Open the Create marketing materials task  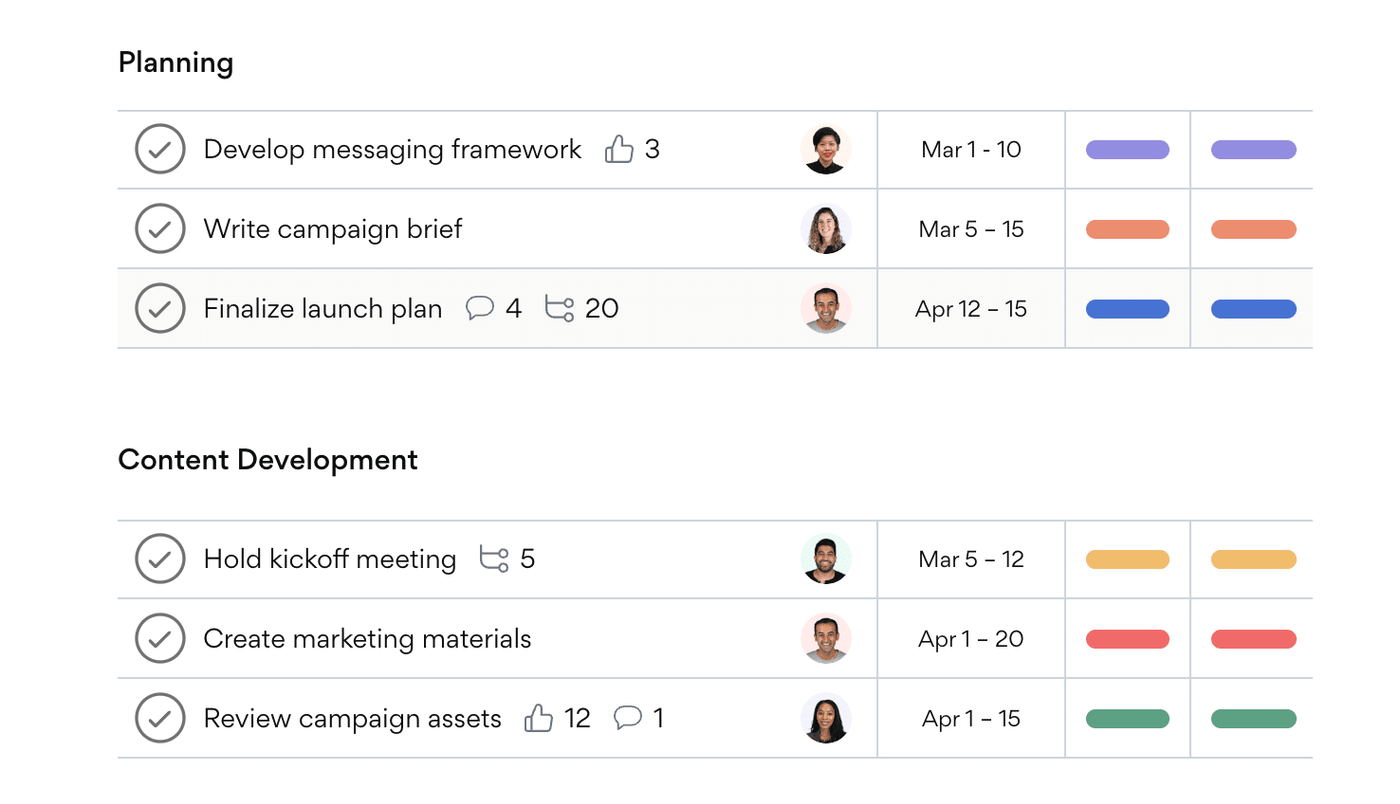click(x=367, y=638)
